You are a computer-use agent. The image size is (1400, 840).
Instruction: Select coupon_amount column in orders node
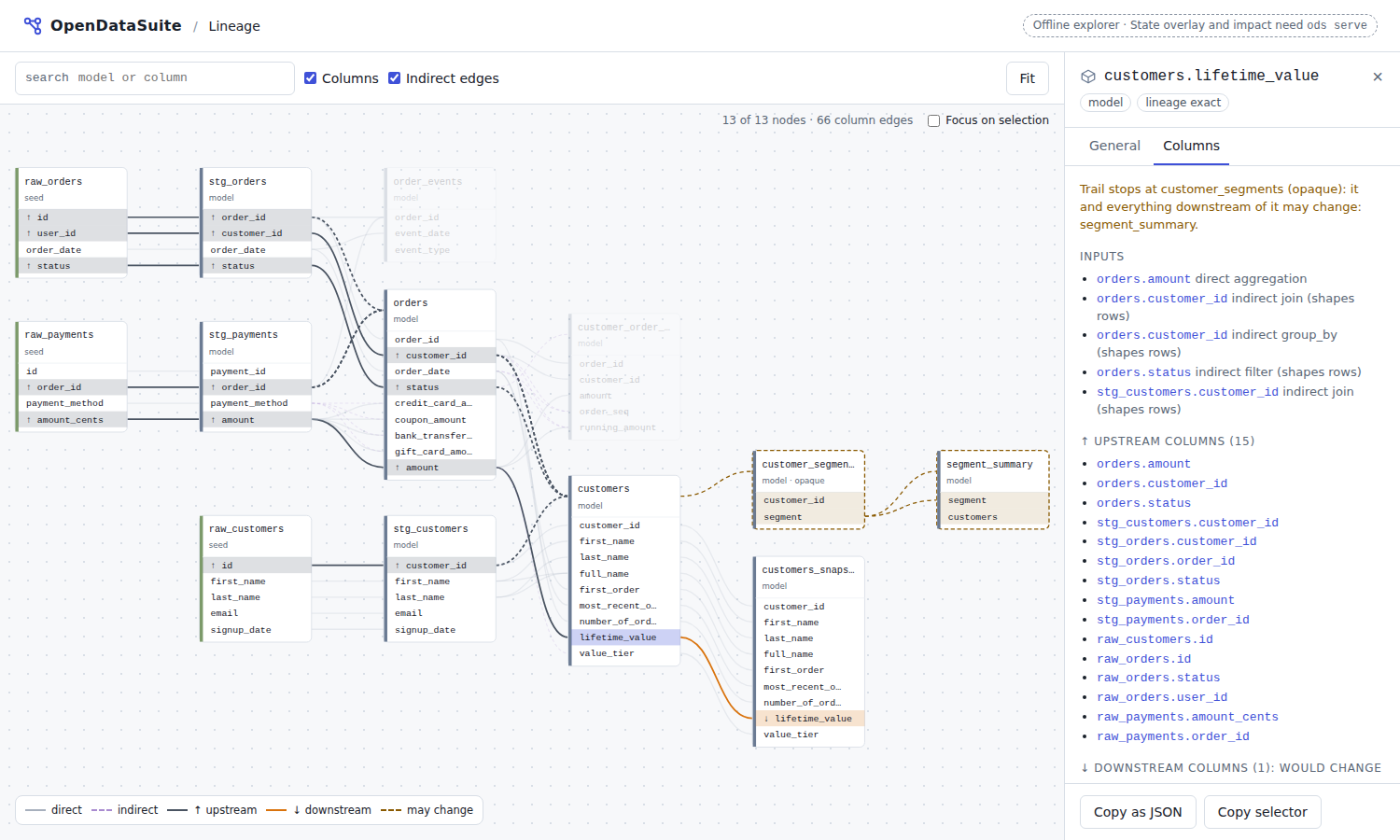coord(441,420)
